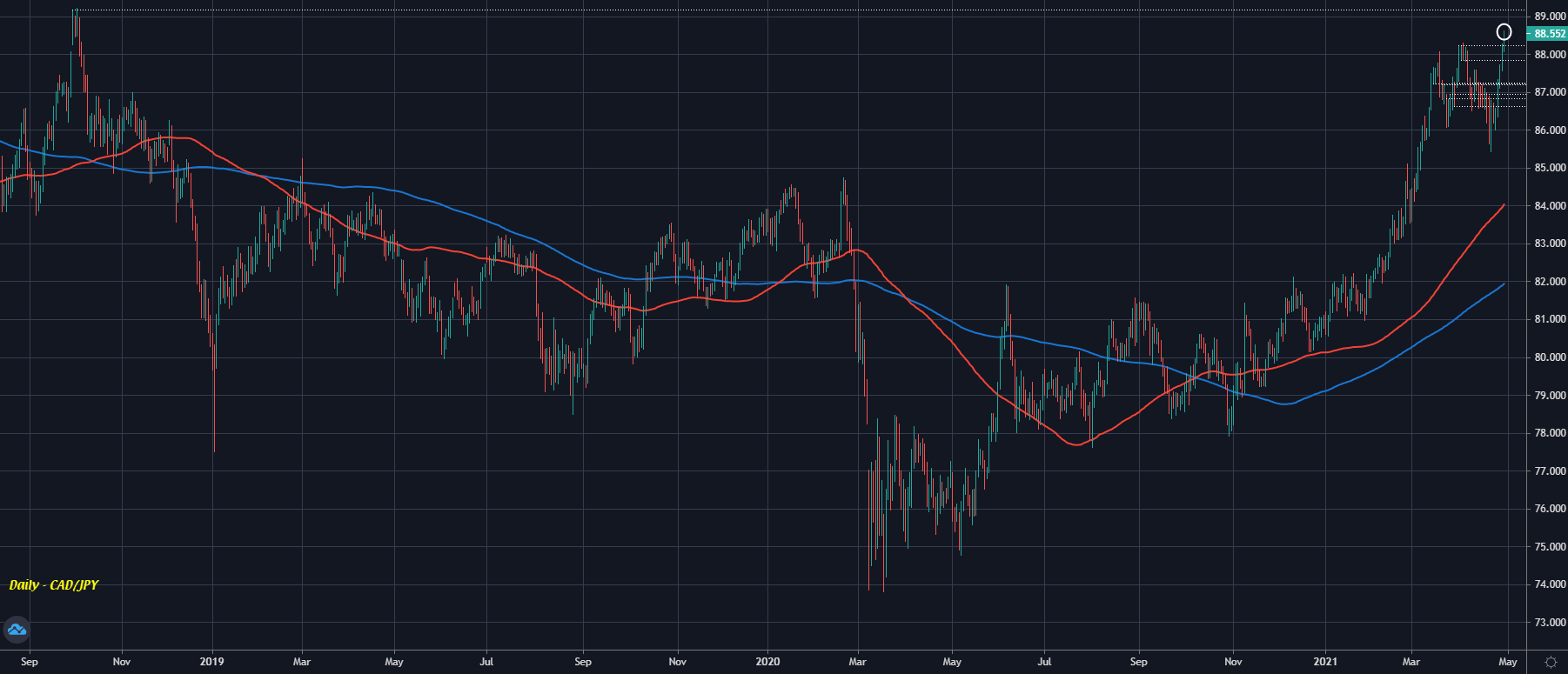
Task: Click the 81.000 price axis label
Action: 1550,319
